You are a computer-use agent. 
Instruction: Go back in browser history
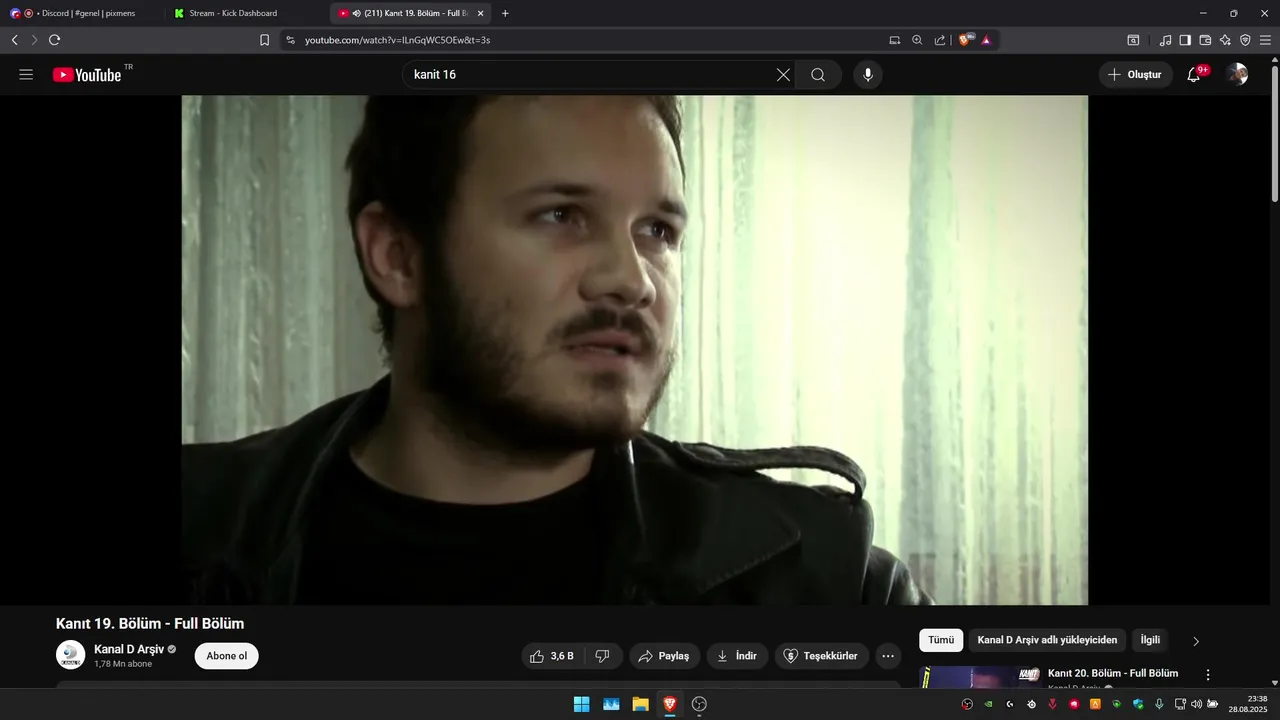(14, 40)
